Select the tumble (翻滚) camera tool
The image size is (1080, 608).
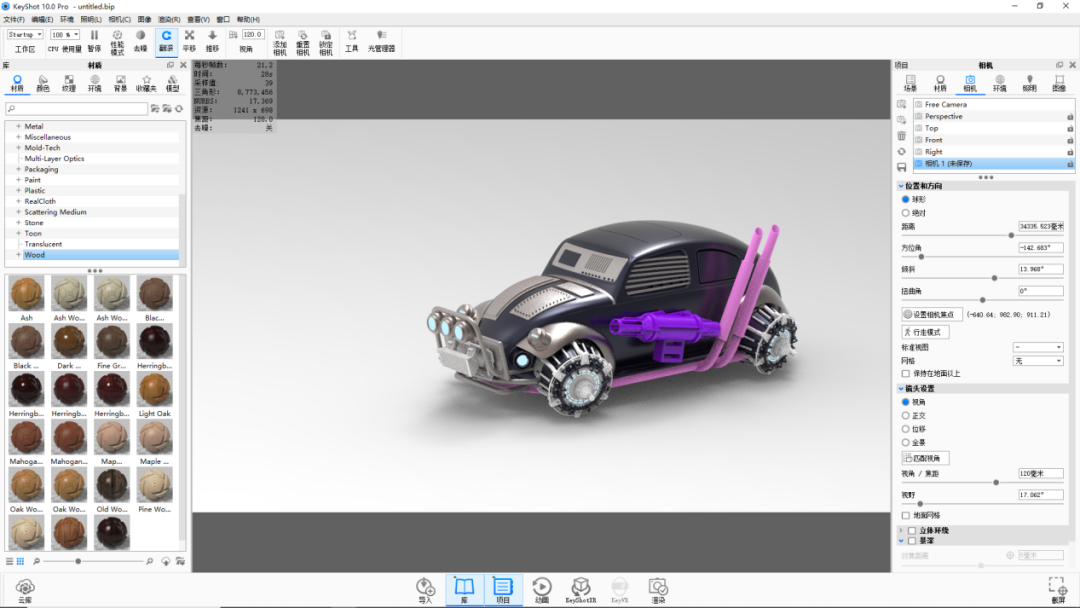pos(166,41)
